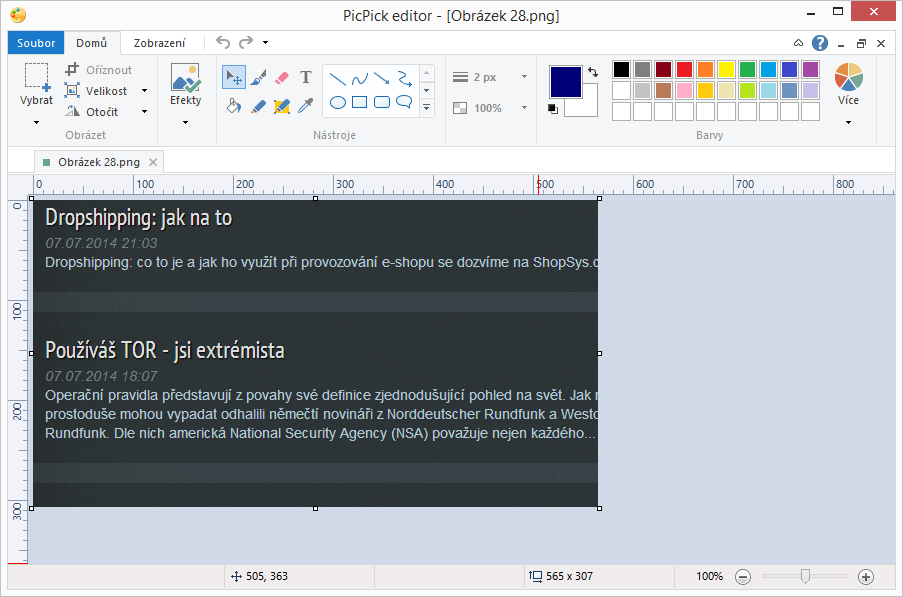The image size is (903, 597).
Task: Expand the Efekty dropdown
Action: tap(185, 122)
